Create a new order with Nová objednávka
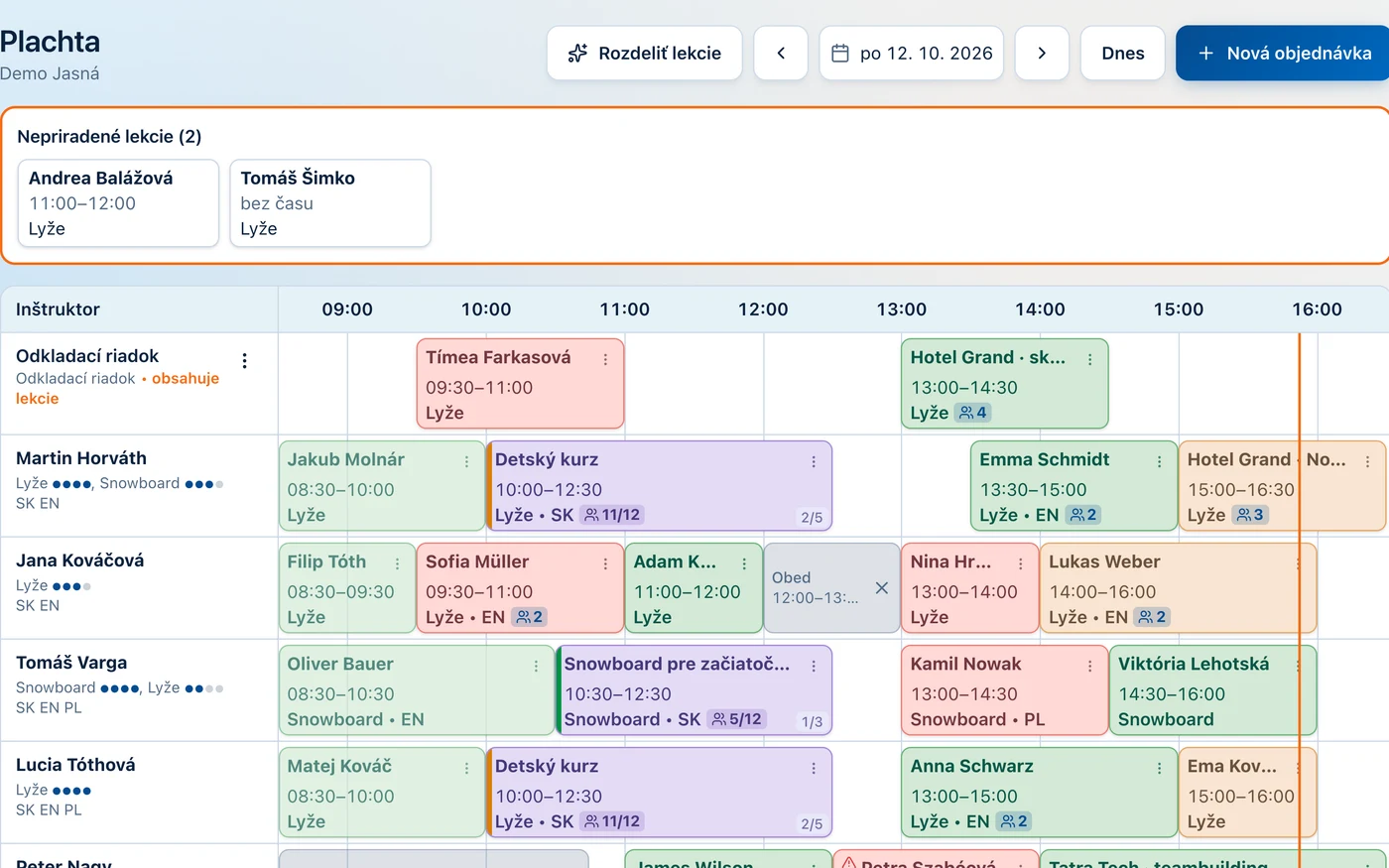Screen dimensions: 1389x868 pyautogui.click(x=1283, y=54)
